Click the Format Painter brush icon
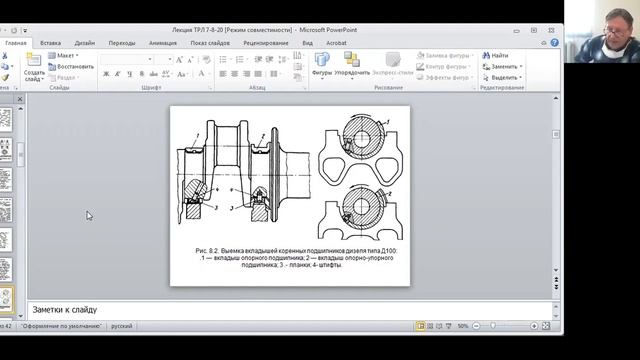 click(x=5, y=77)
